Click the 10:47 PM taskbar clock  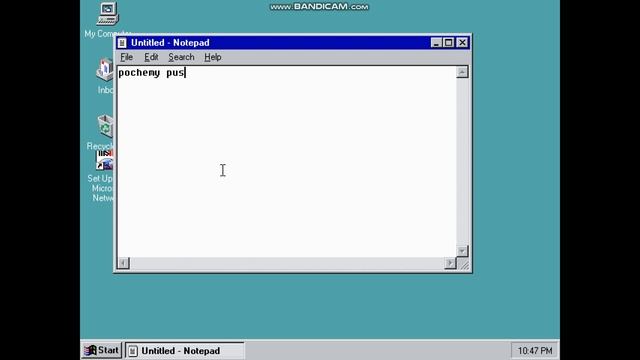(535, 351)
